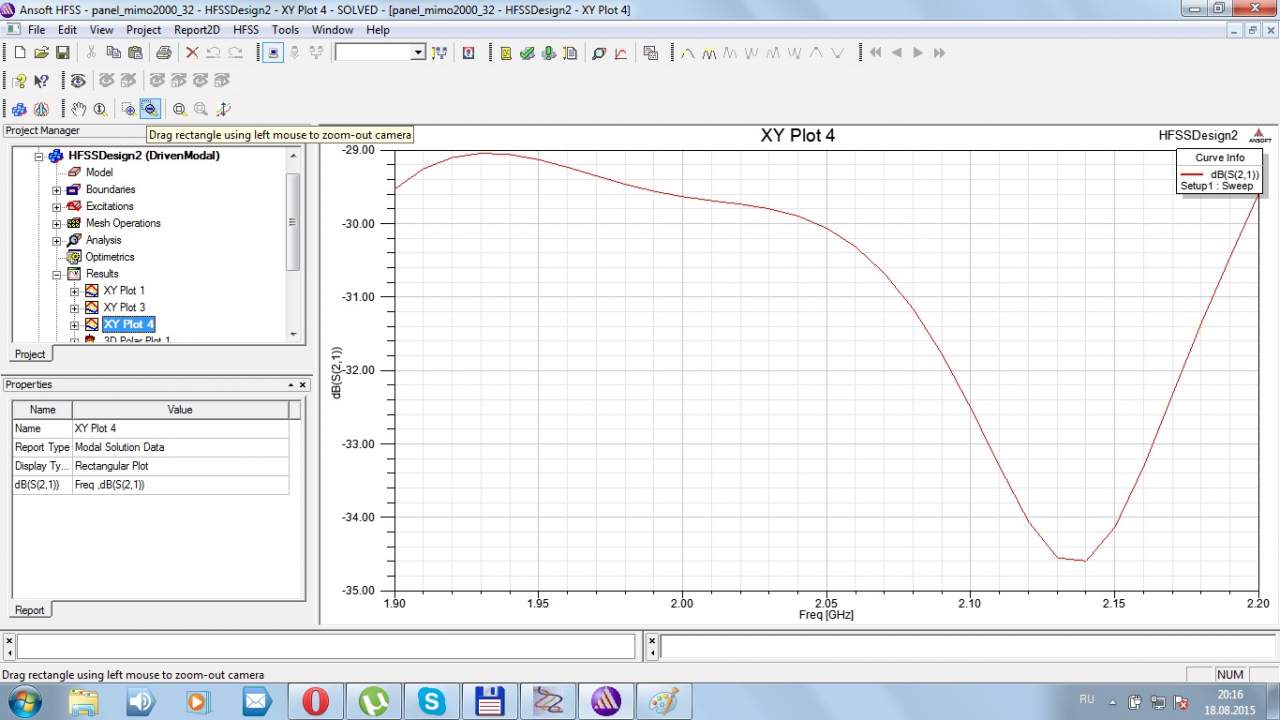Collapse the Results tree node
The height and width of the screenshot is (720, 1280).
57,274
